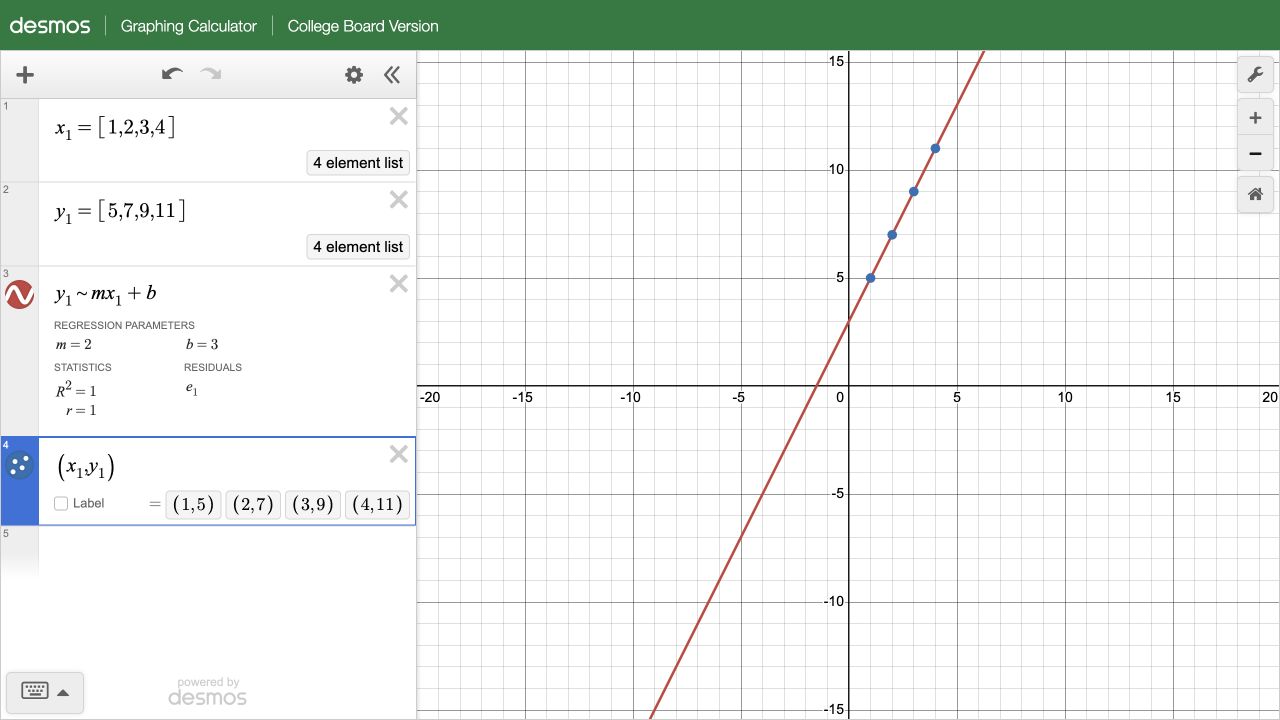Click the R² = 1 statistic

[76, 389]
